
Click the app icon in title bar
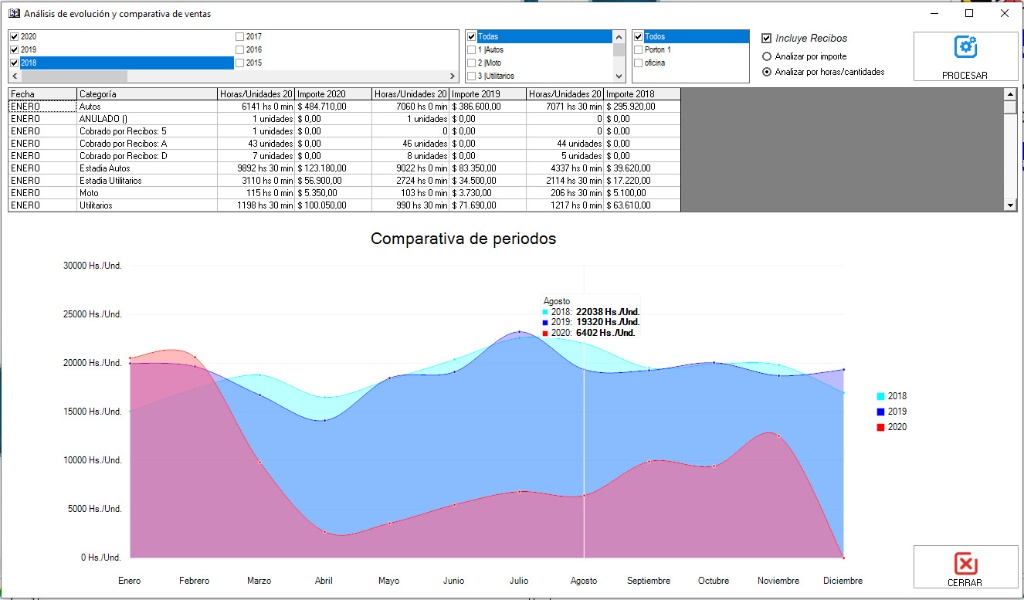(x=14, y=13)
